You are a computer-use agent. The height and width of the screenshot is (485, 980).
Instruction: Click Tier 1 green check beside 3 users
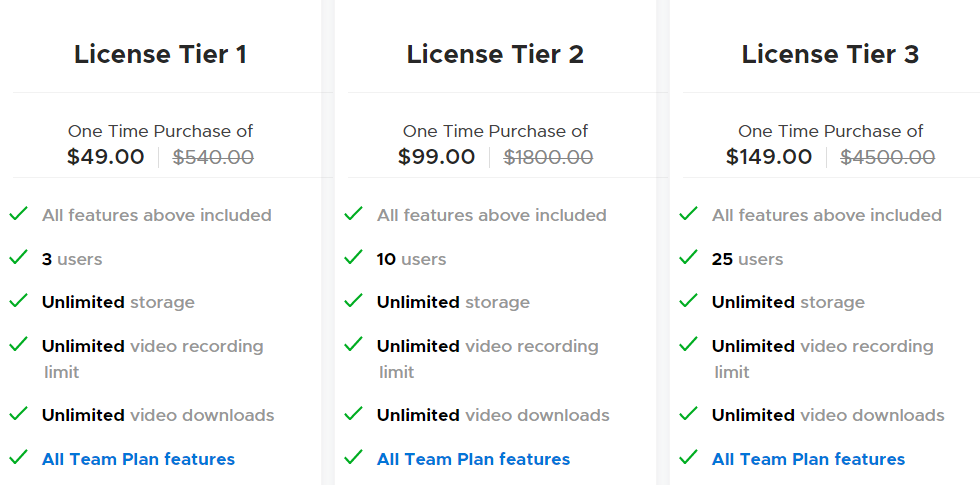(19, 257)
